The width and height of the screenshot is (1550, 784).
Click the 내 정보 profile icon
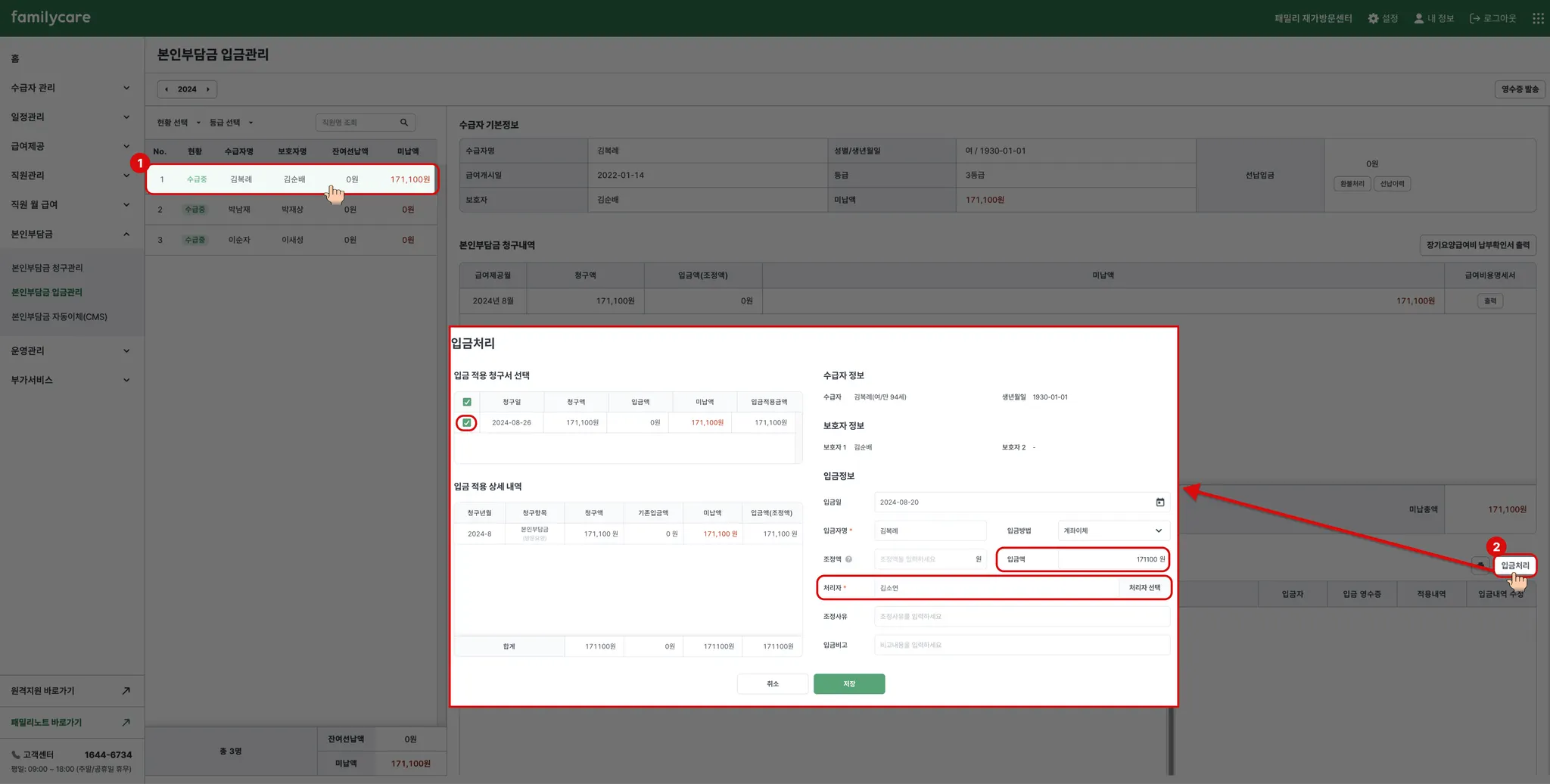(1418, 18)
